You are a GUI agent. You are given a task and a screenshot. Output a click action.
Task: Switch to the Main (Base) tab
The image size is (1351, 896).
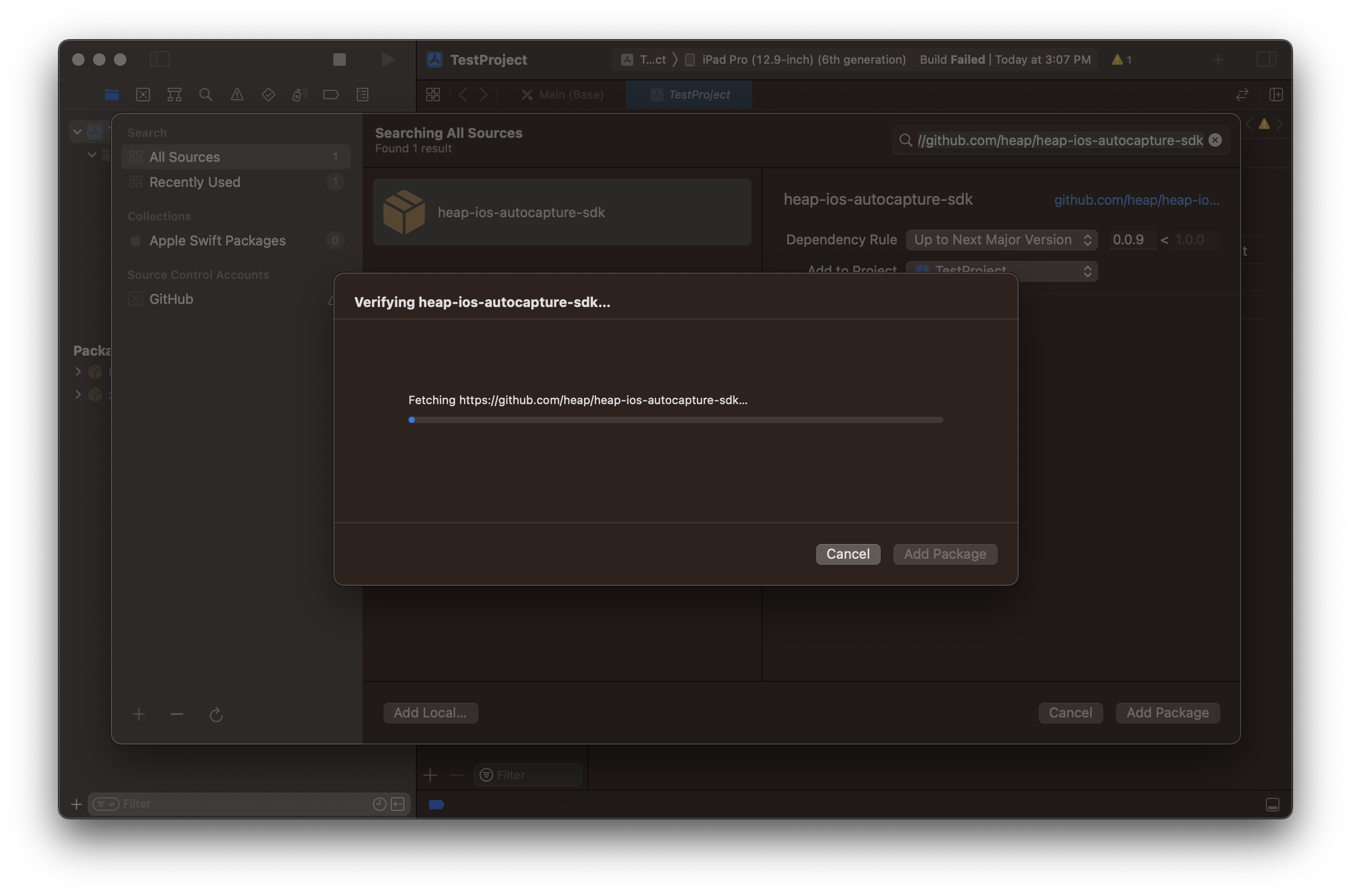tap(563, 95)
